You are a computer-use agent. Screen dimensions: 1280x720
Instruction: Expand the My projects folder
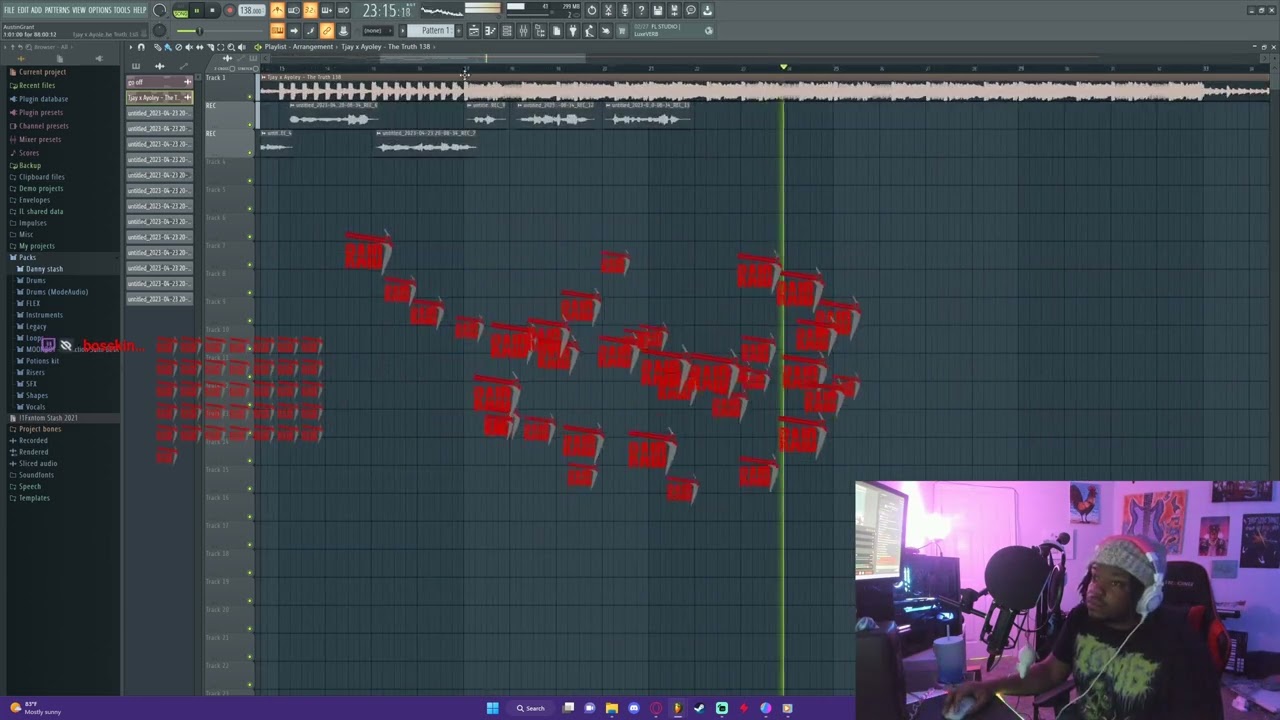pos(36,246)
